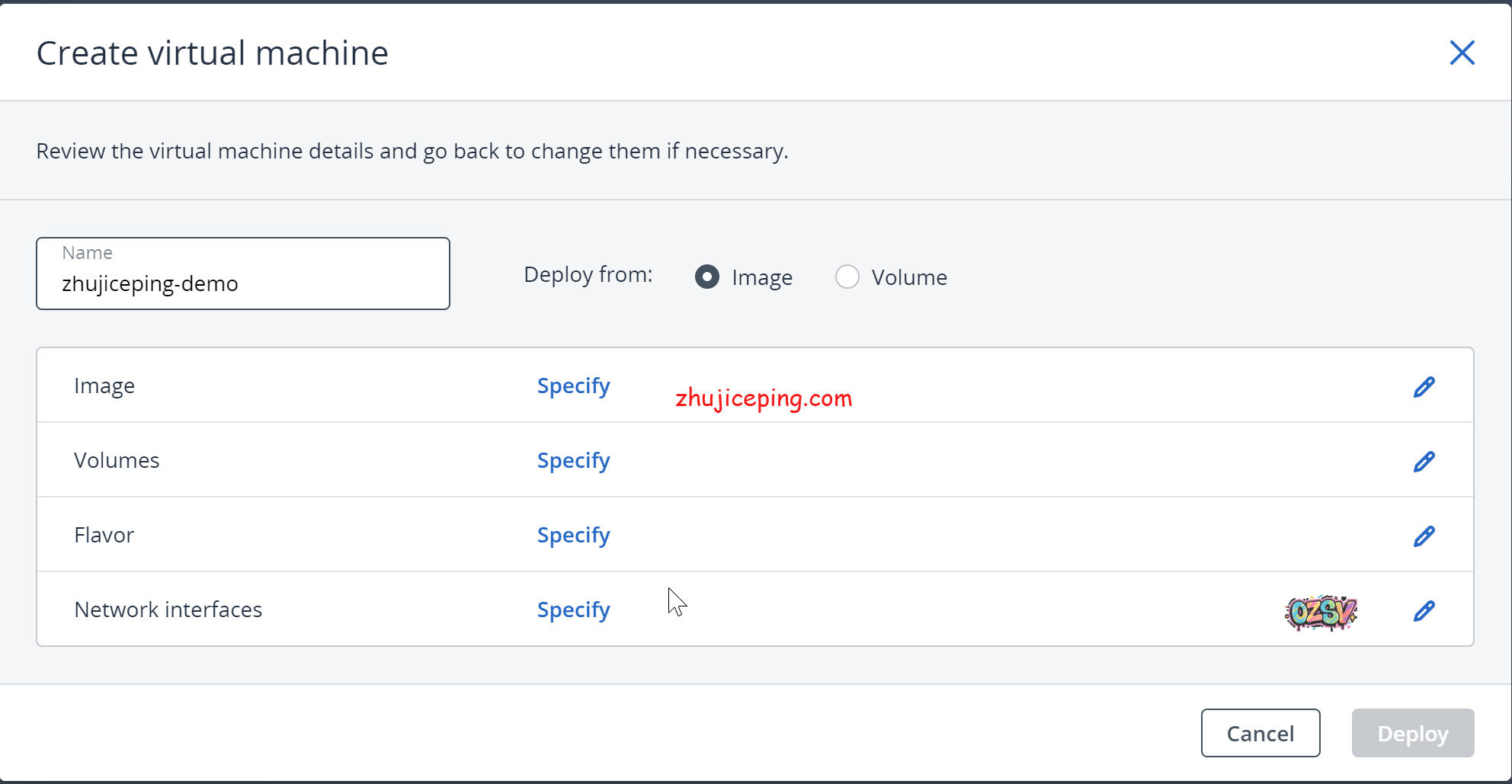
Task: Click the Volumes row label
Action: coord(117,461)
